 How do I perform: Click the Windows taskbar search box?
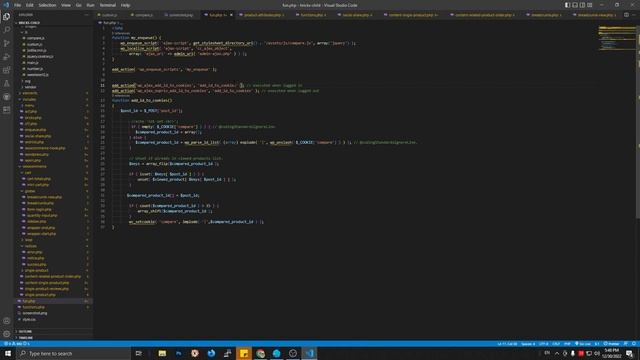coord(73,353)
